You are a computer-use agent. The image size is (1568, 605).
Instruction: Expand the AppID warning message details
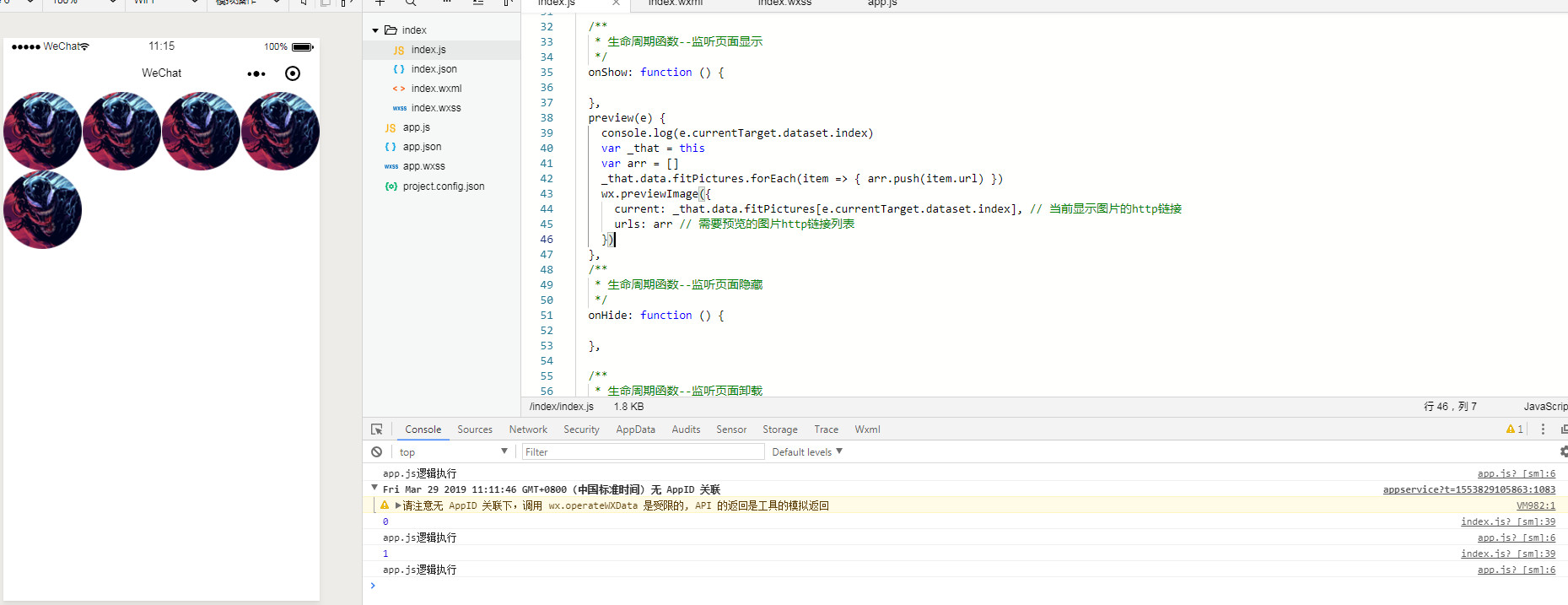coord(398,505)
